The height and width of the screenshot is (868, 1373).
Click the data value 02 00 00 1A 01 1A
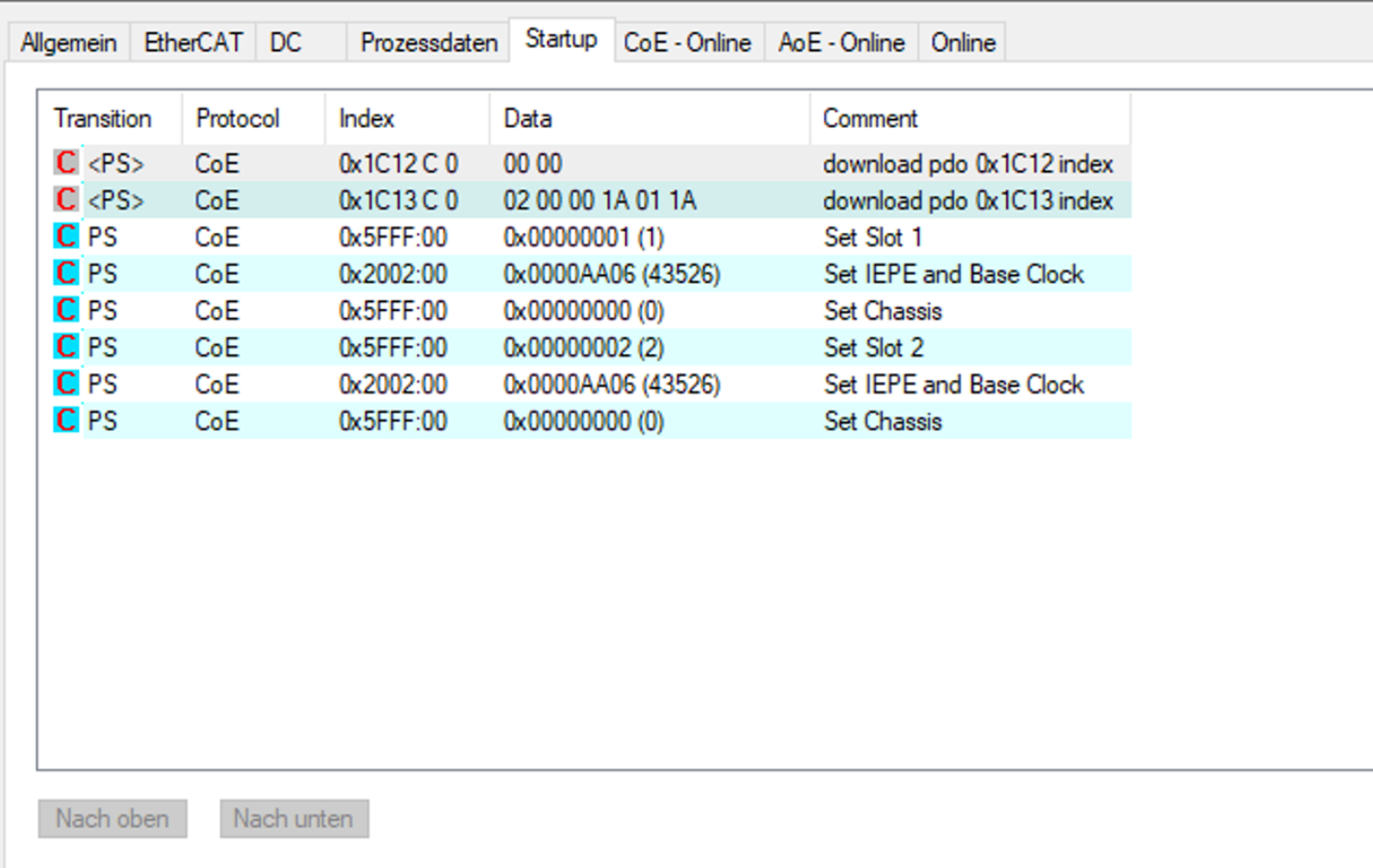[600, 200]
